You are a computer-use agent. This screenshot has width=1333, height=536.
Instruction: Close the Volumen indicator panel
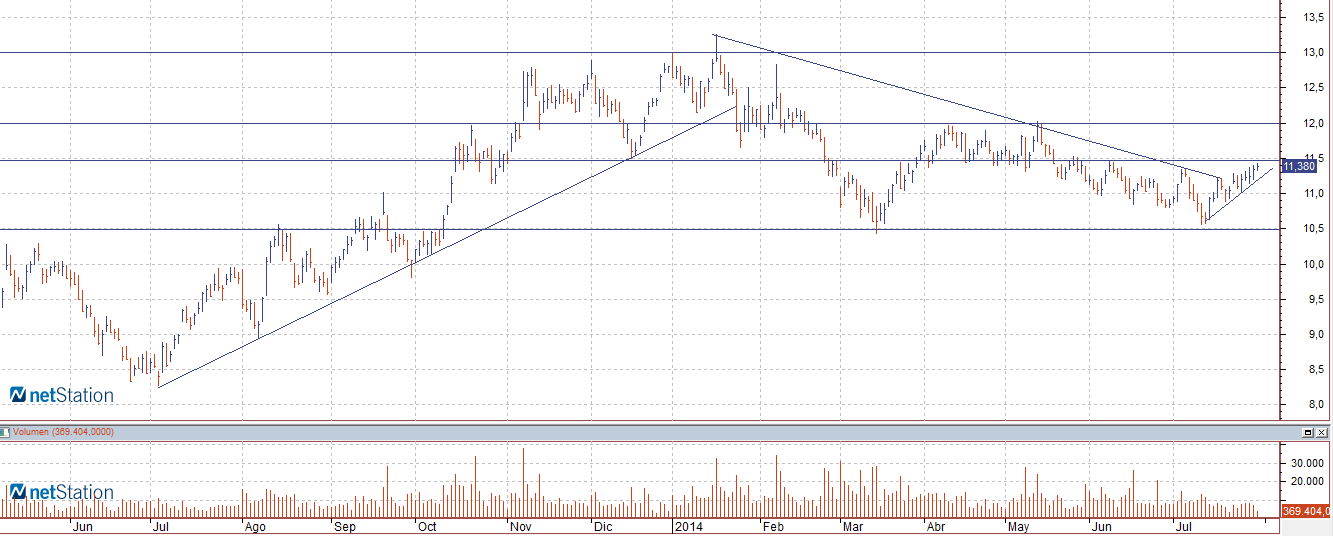tap(1322, 432)
